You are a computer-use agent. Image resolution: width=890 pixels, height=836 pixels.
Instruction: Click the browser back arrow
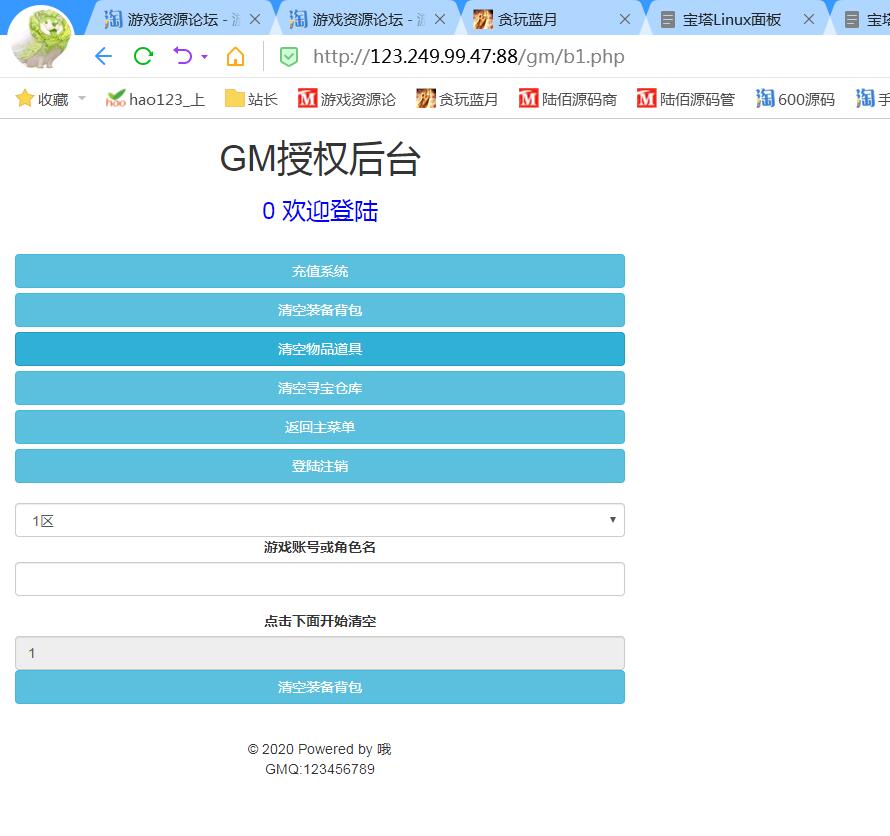(103, 56)
